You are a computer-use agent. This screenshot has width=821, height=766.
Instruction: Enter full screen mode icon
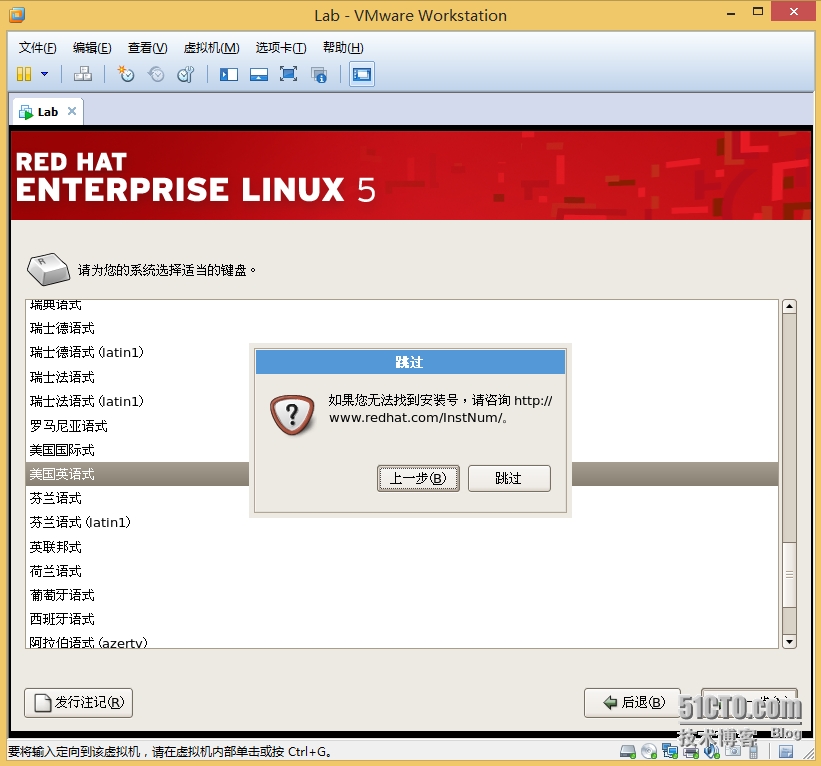coord(289,74)
